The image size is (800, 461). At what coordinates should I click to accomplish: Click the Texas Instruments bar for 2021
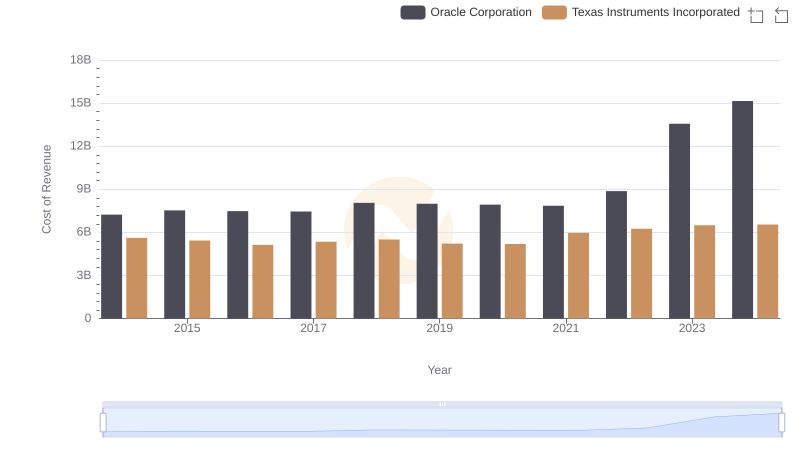[578, 276]
